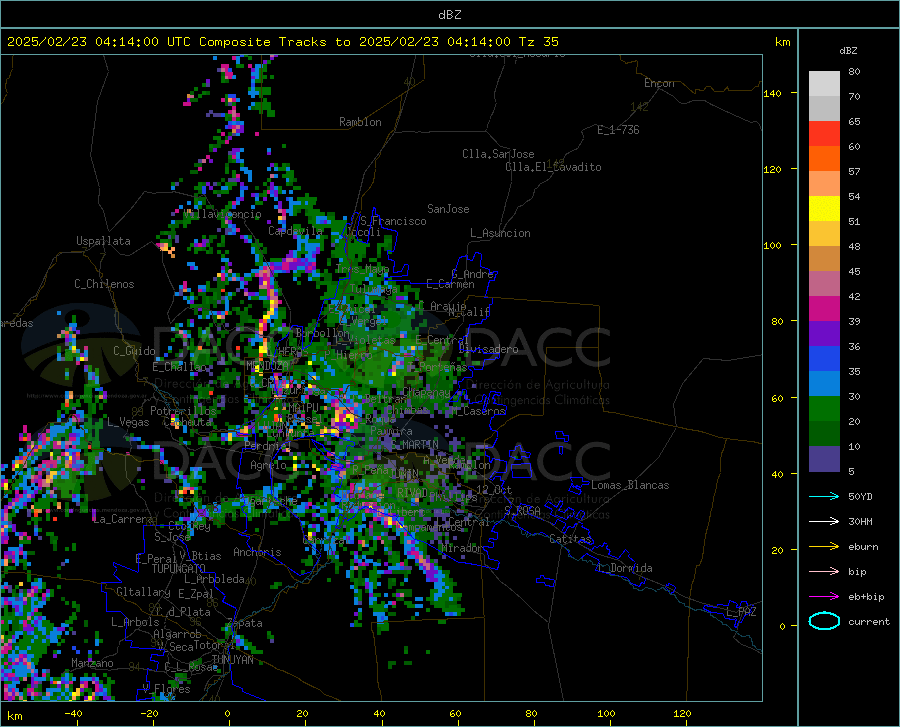
Task: Click the Divisadero label
Action: (488, 349)
